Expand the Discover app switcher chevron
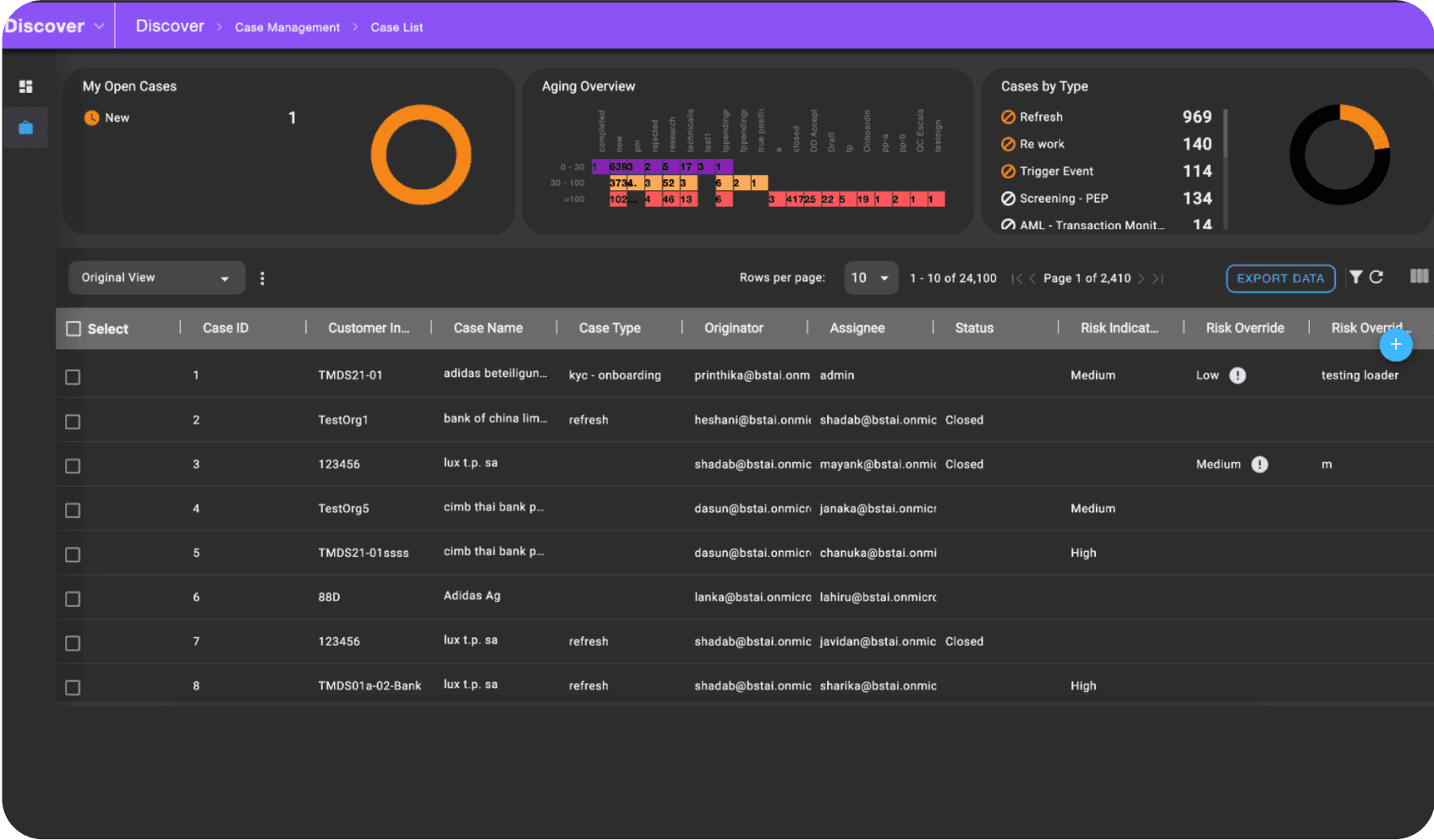 pyautogui.click(x=99, y=26)
